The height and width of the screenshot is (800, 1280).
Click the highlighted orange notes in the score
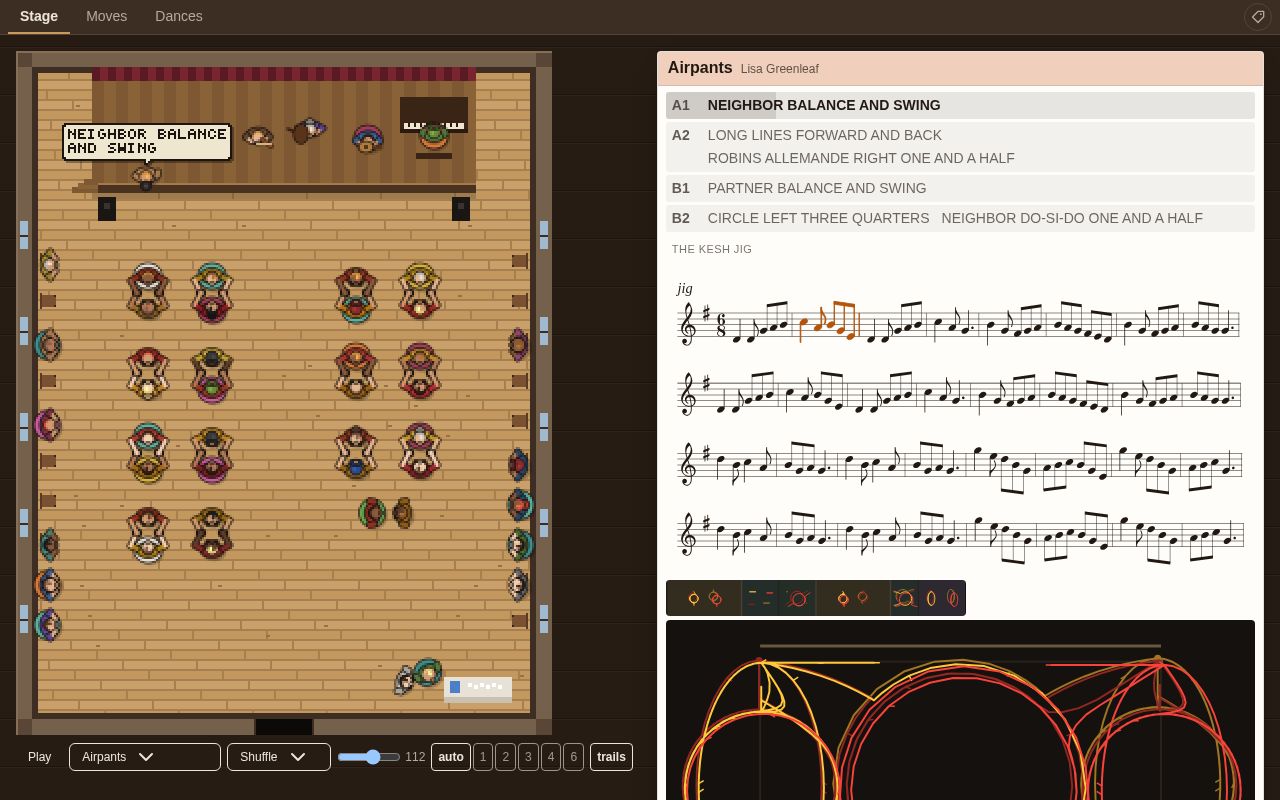click(829, 322)
